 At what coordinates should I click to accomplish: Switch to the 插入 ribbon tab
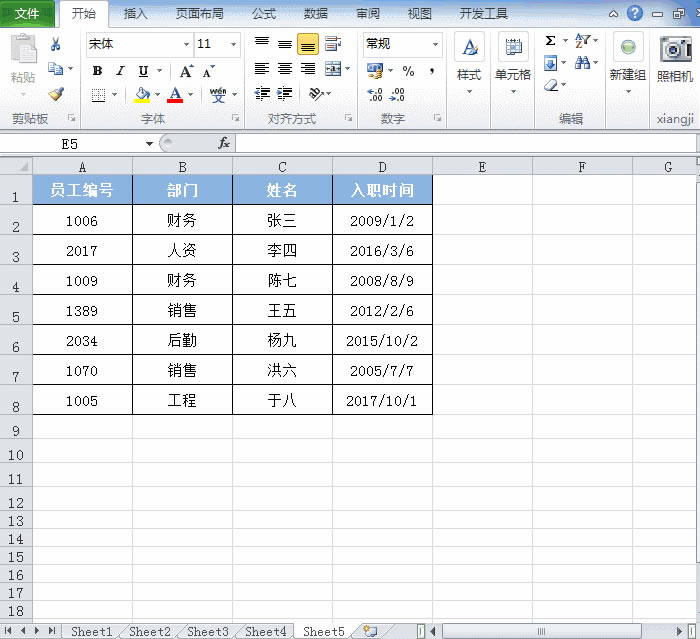click(x=135, y=14)
